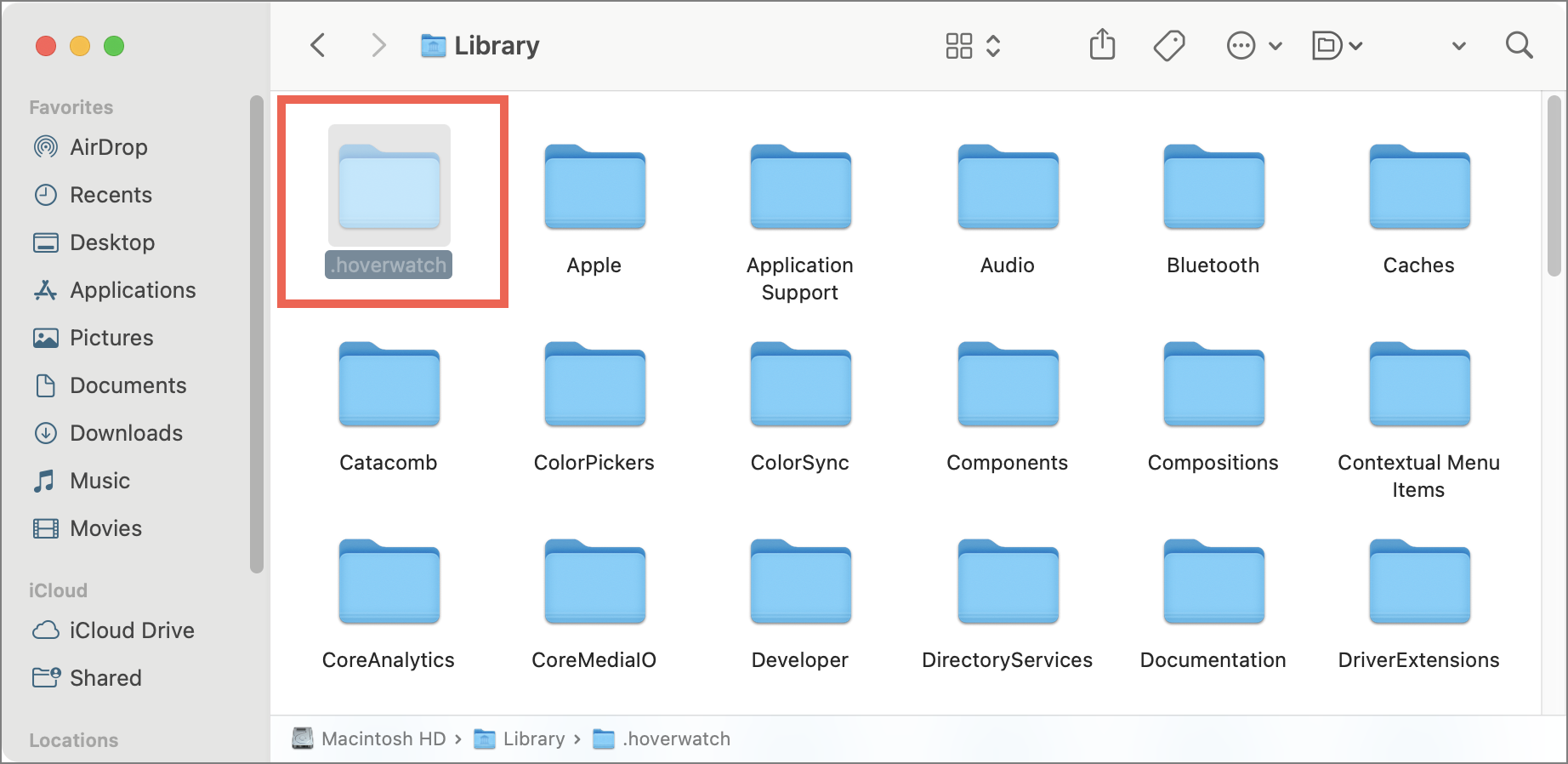The width and height of the screenshot is (1568, 764).
Task: Click .hoverwatch in the path bar
Action: point(662,738)
